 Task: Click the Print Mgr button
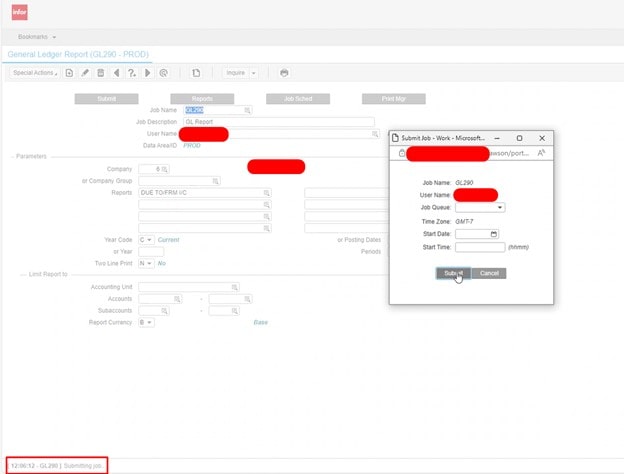click(x=394, y=99)
